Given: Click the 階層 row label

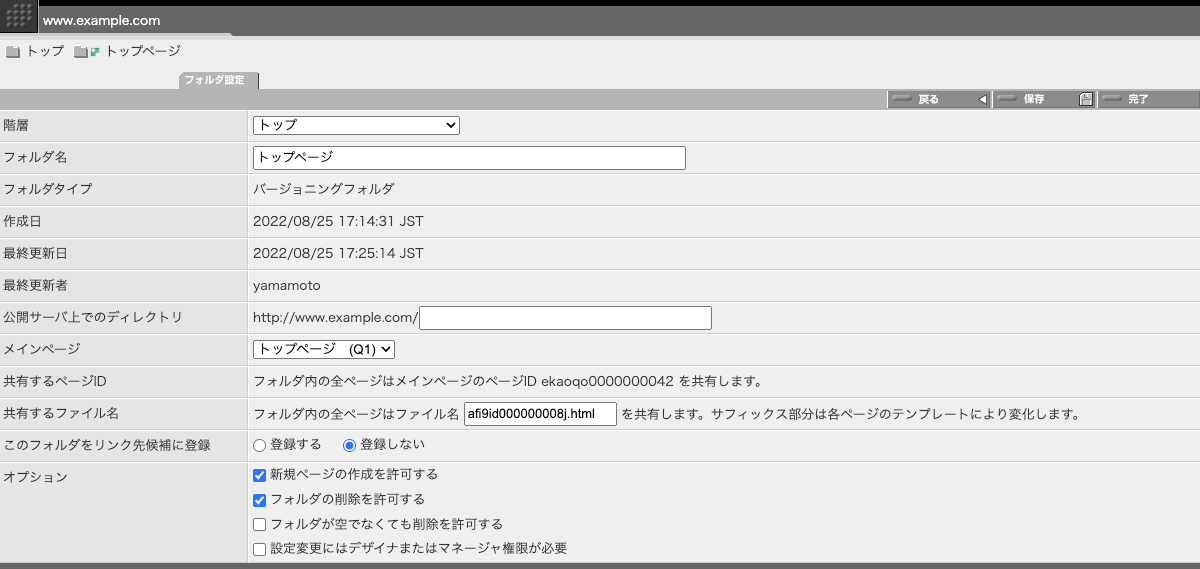Looking at the screenshot, I should 17,125.
